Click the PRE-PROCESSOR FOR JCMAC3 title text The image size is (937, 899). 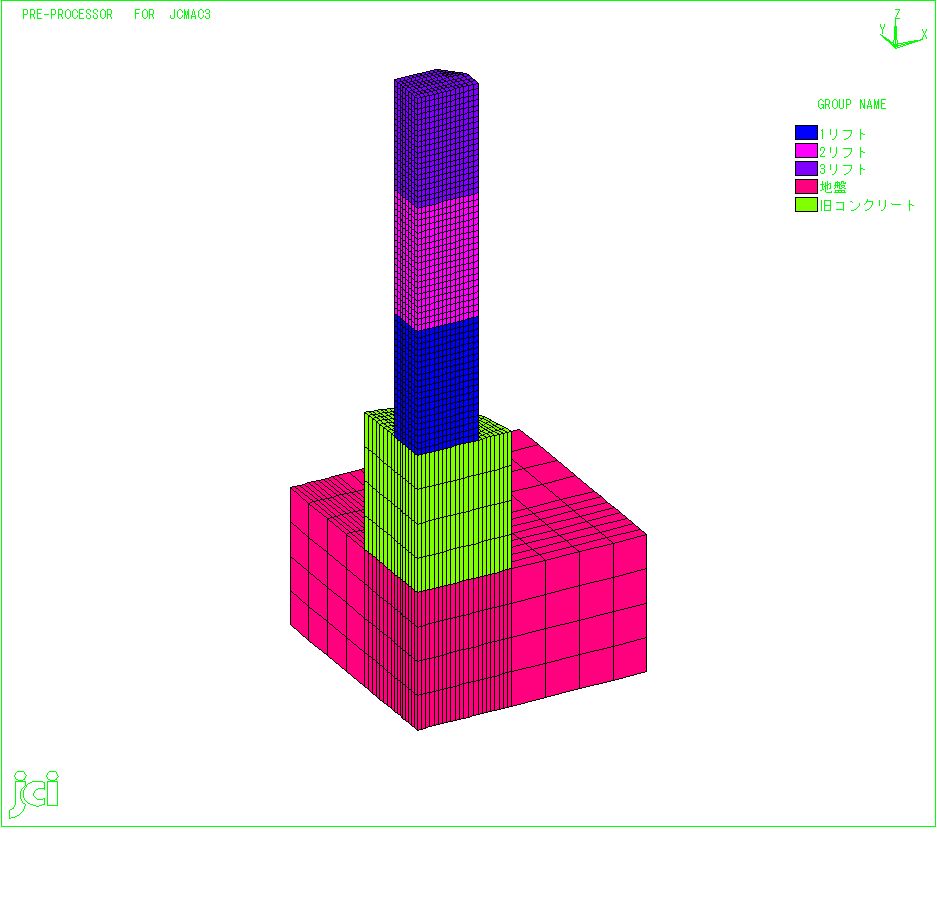tap(117, 14)
